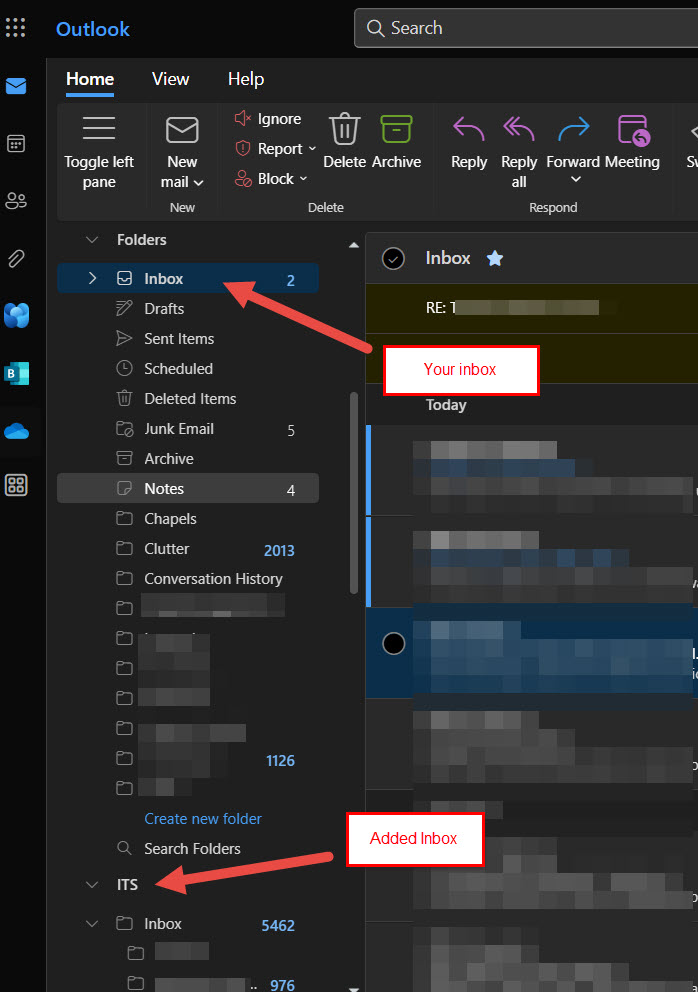Open the Clutter folder
The image size is (698, 992).
[x=188, y=549]
